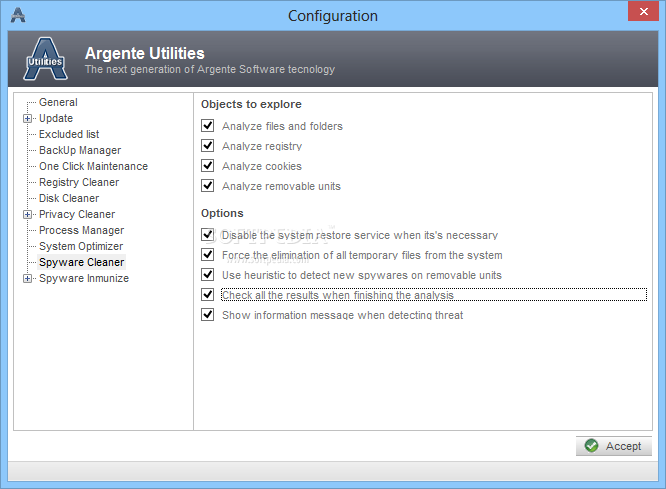Viewport: 666px width, 489px height.
Task: Click the green checkmark Accept button
Action: pyautogui.click(x=613, y=446)
